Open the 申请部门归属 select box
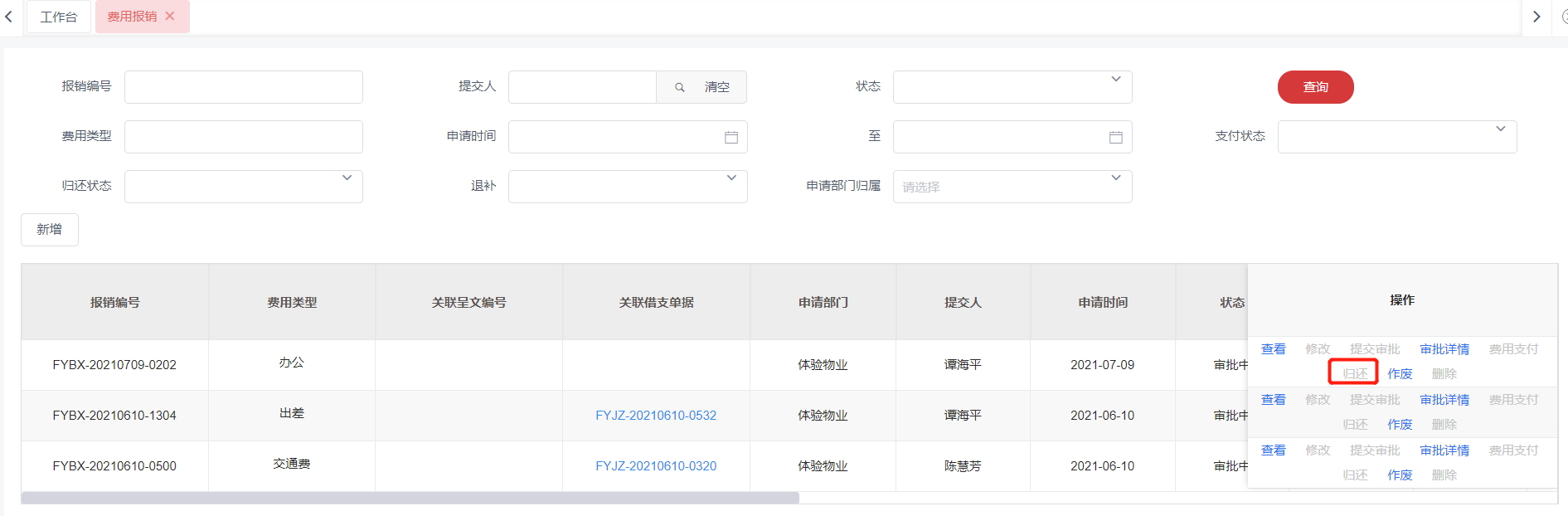 (1012, 187)
